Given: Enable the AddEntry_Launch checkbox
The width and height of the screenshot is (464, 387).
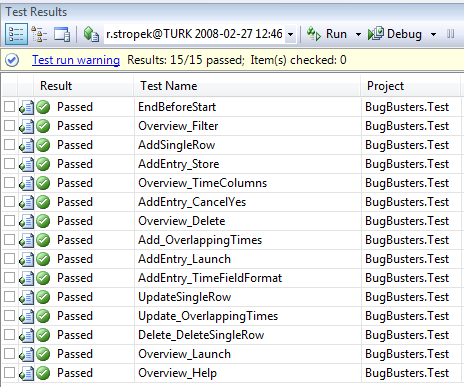Looking at the screenshot, I should [x=9, y=259].
